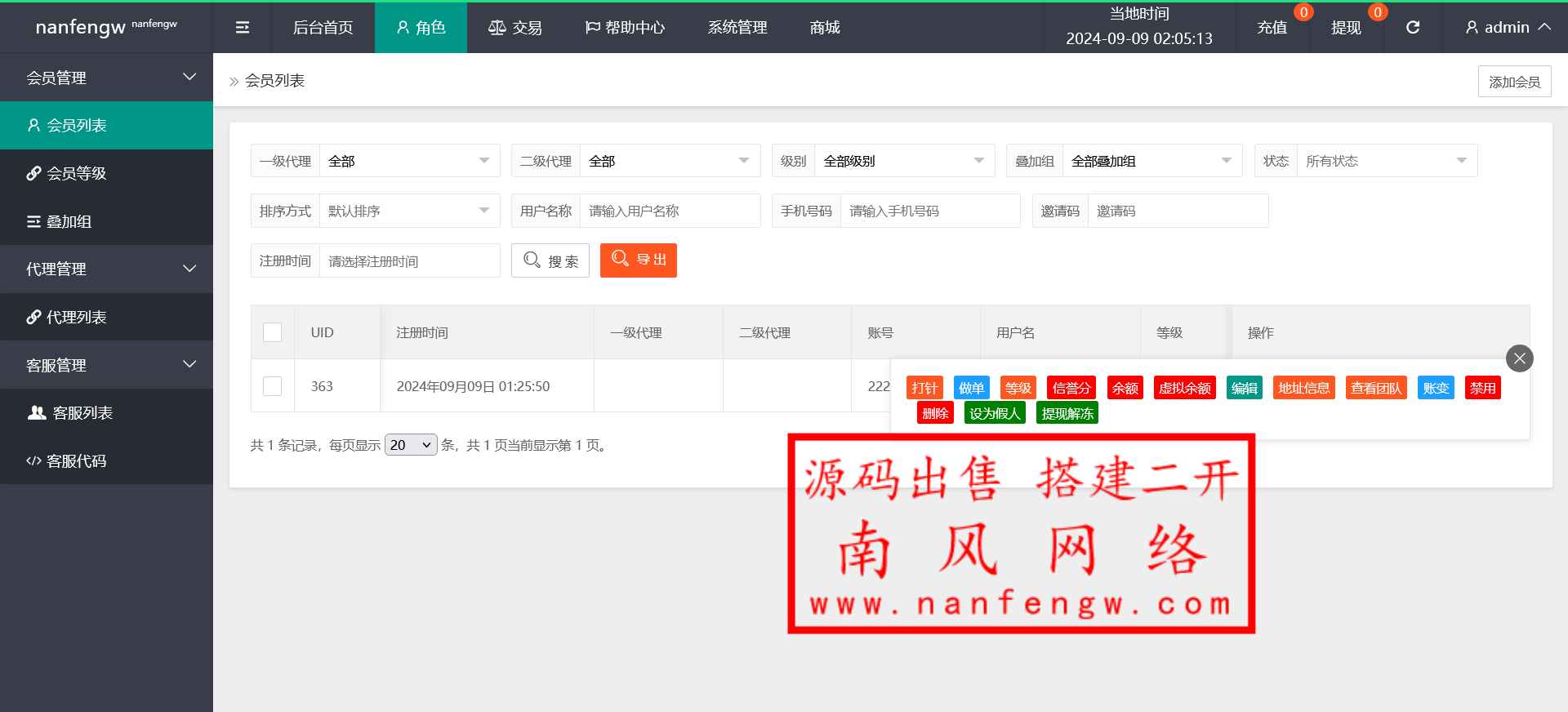Switch to the 交易 top menu tab

tap(515, 28)
